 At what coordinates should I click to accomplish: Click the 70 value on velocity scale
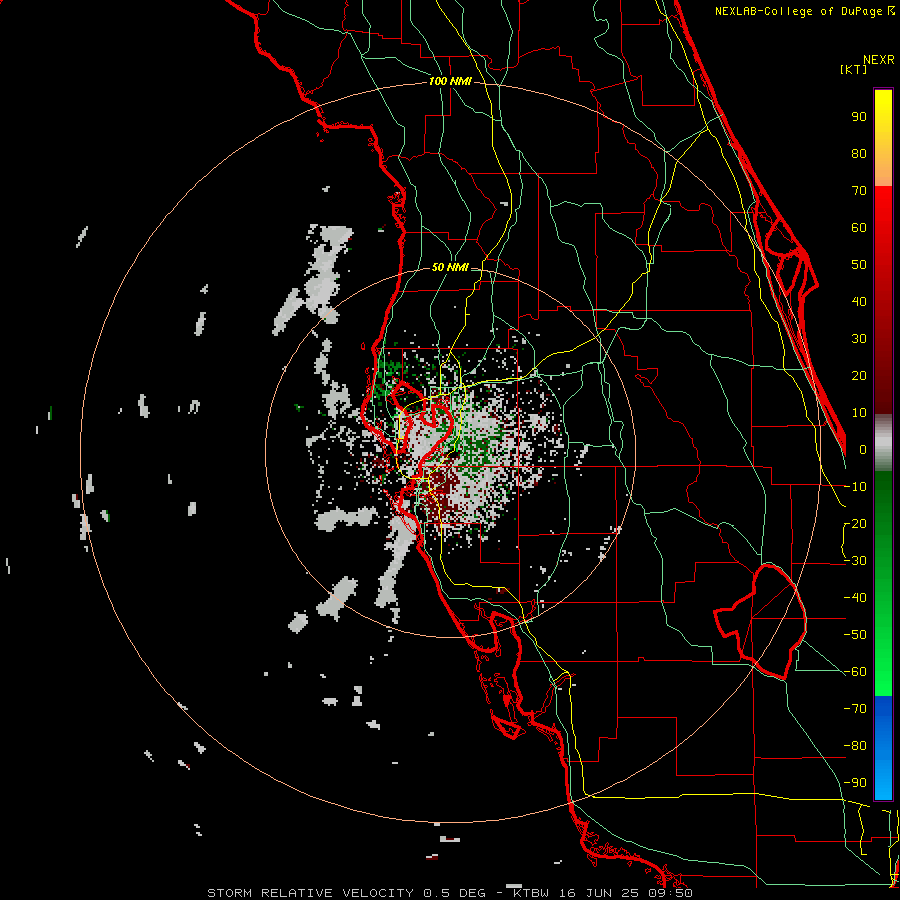click(859, 191)
